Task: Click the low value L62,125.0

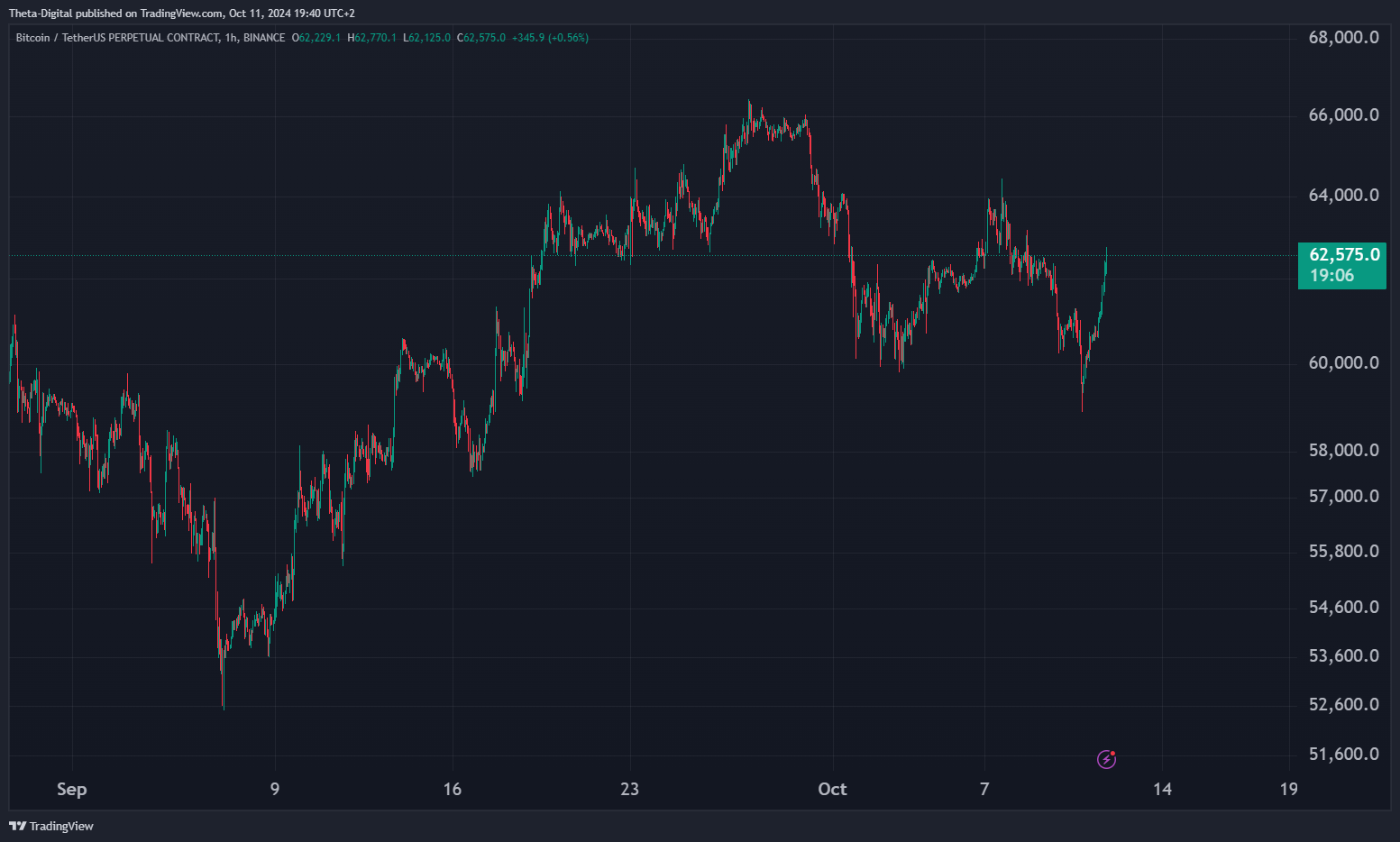Action: click(x=426, y=38)
